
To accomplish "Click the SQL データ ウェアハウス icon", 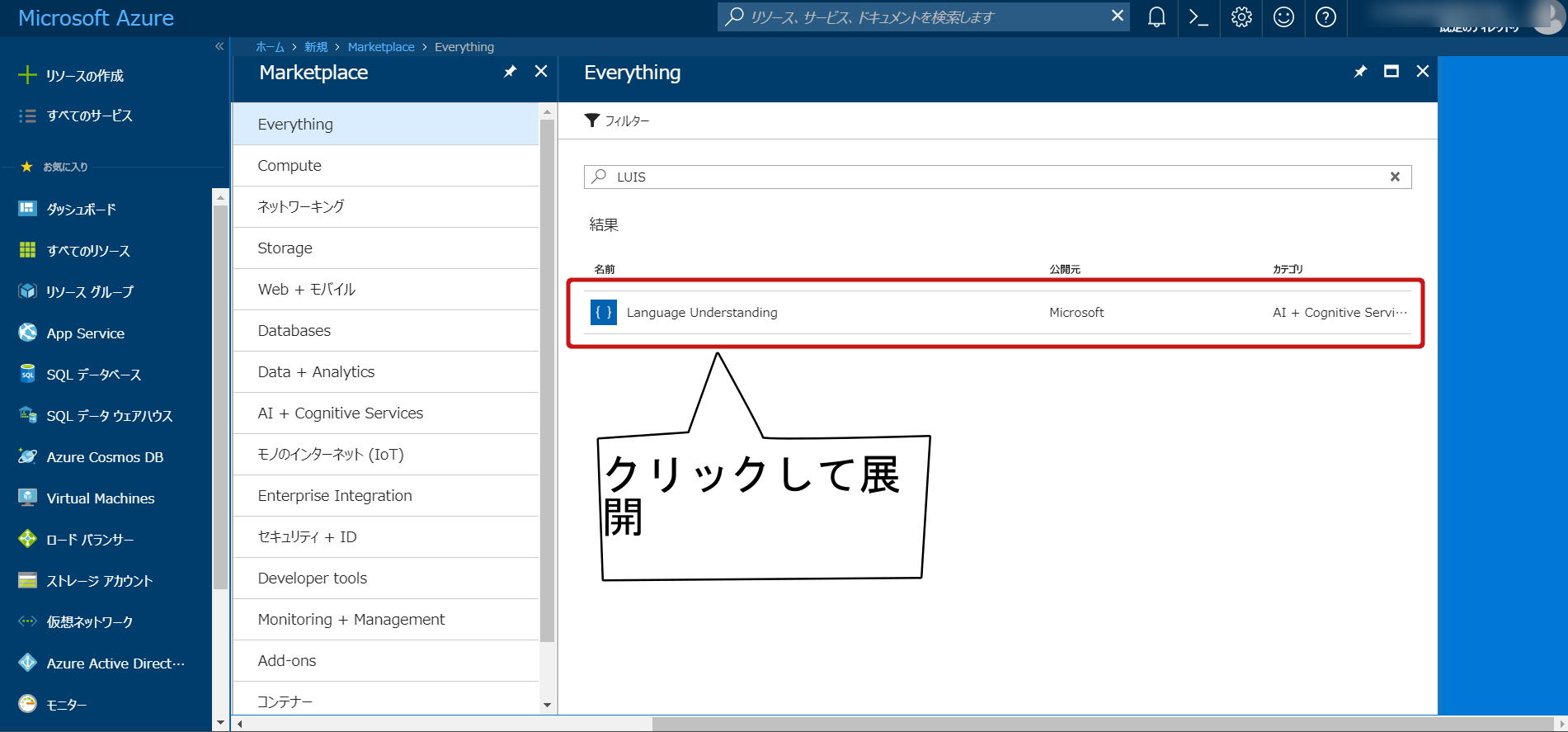I will 27,415.
